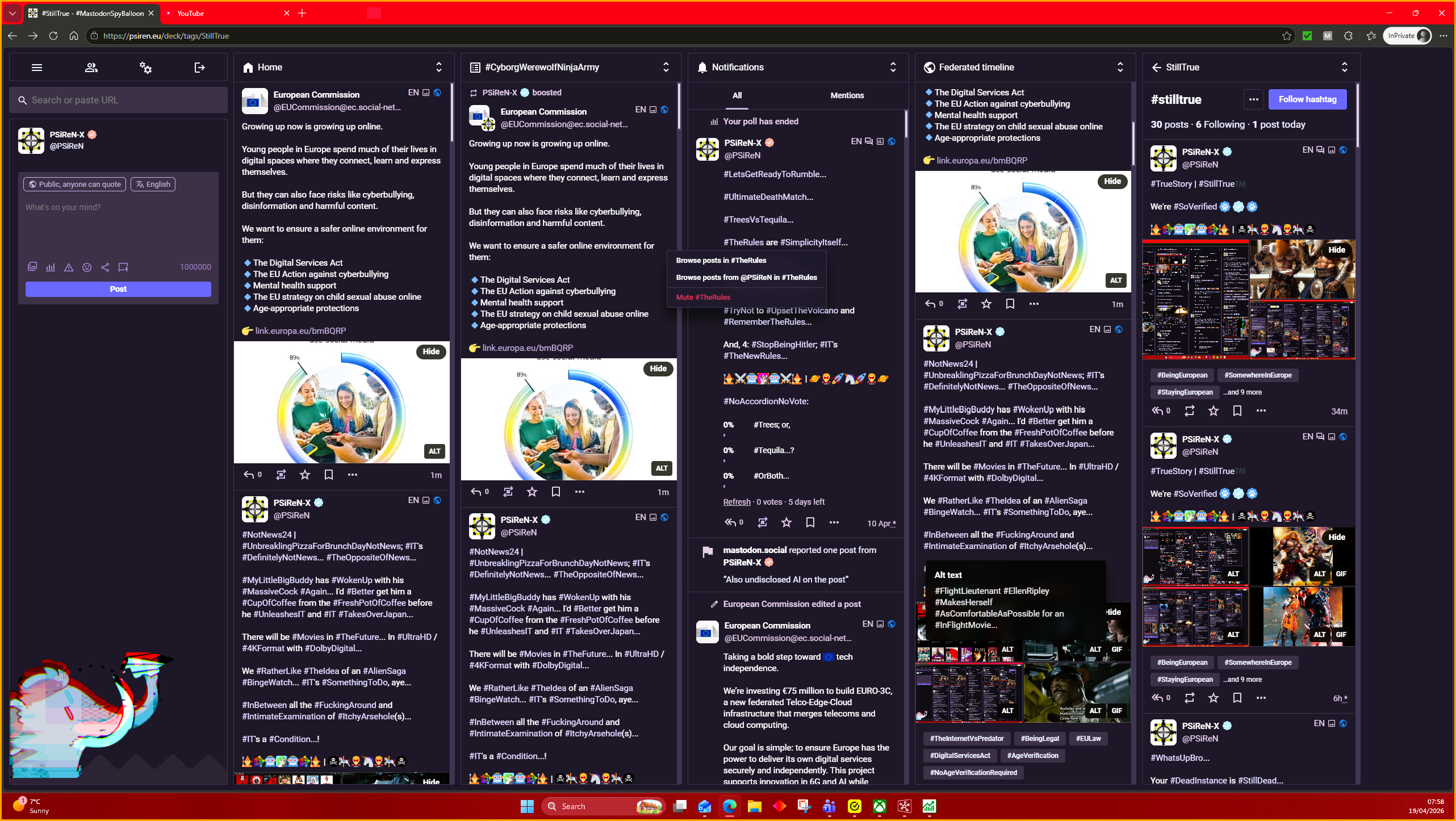Viewport: 1456px width, 821px height.
Task: Click Follow hashtag button
Action: pos(1307,99)
